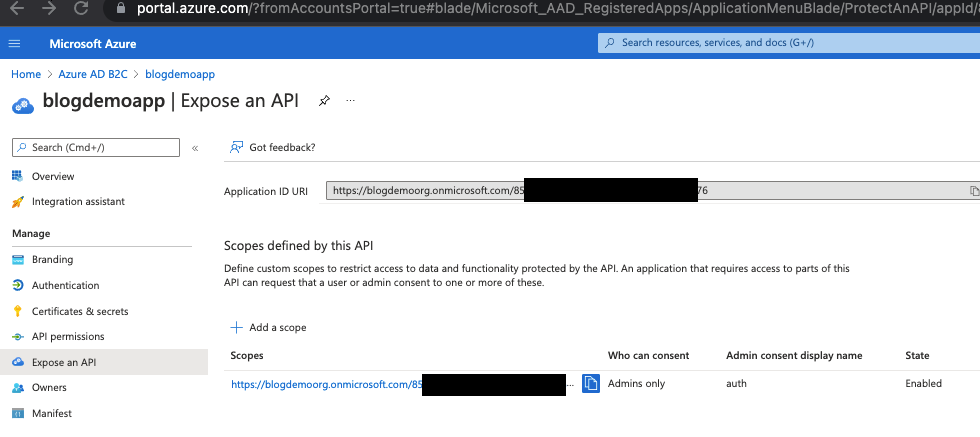Click the API permissions icon in sidebar
The width and height of the screenshot is (980, 437).
point(18,337)
